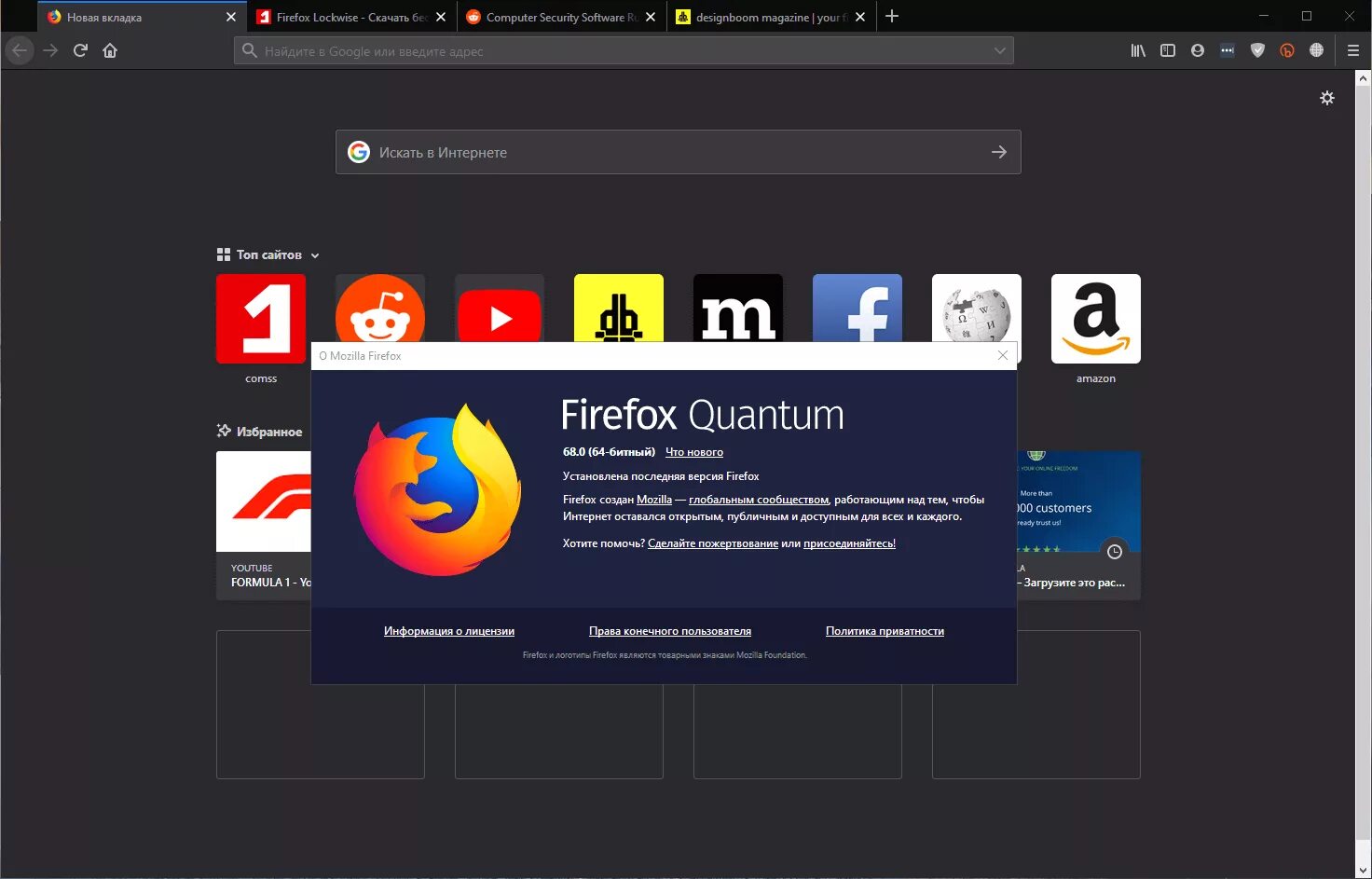Open the comss top site tile

tap(261, 319)
